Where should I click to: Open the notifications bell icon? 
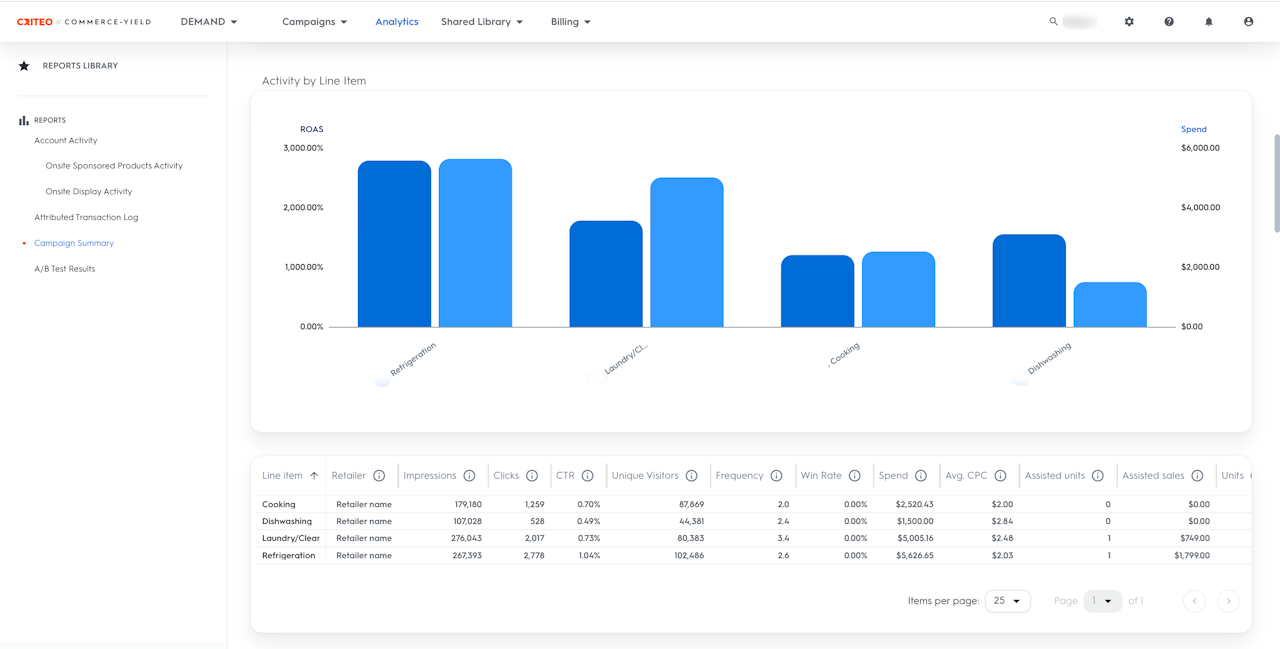(x=1208, y=22)
